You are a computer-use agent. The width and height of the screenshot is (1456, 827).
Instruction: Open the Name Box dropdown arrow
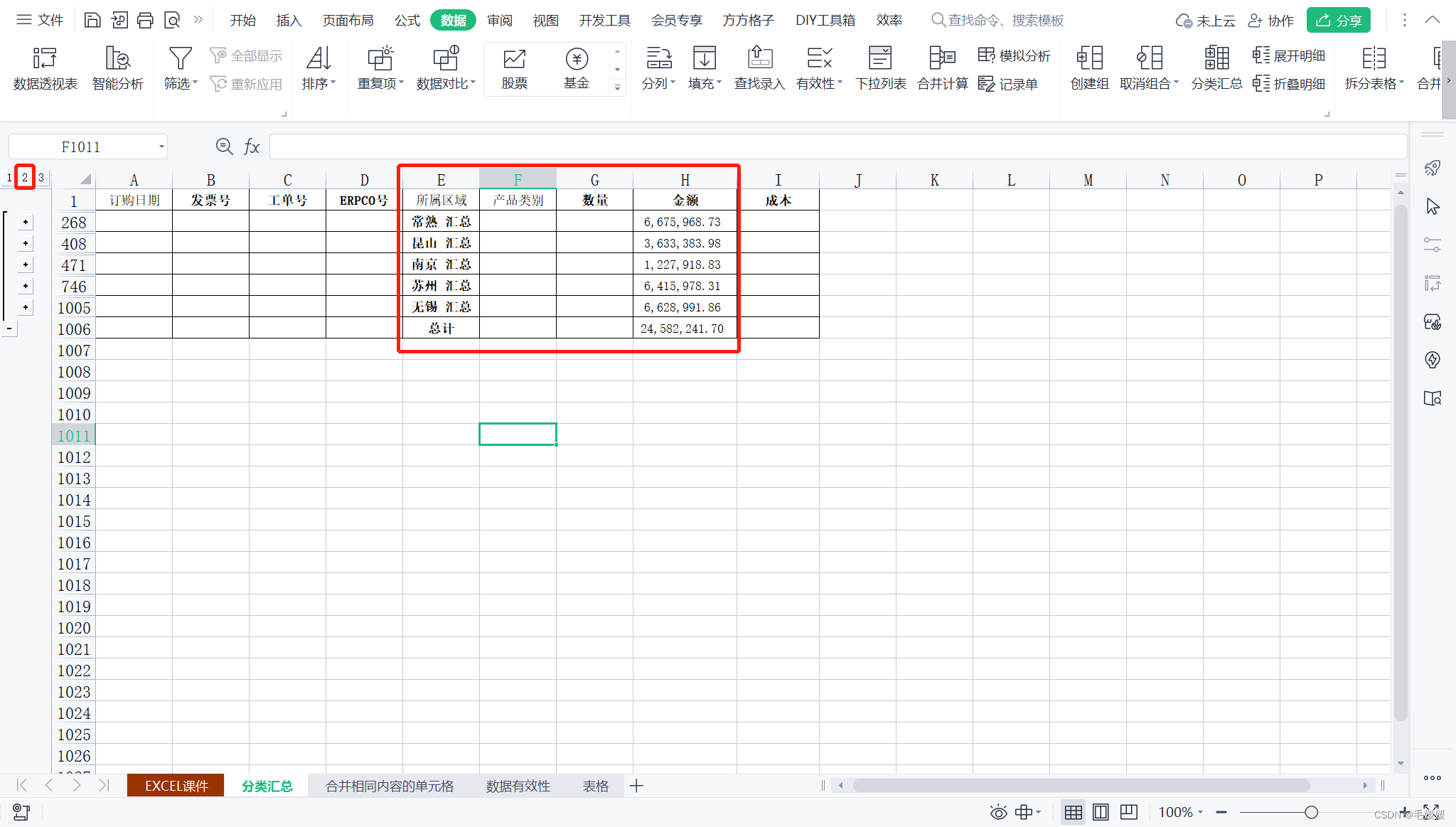click(161, 147)
